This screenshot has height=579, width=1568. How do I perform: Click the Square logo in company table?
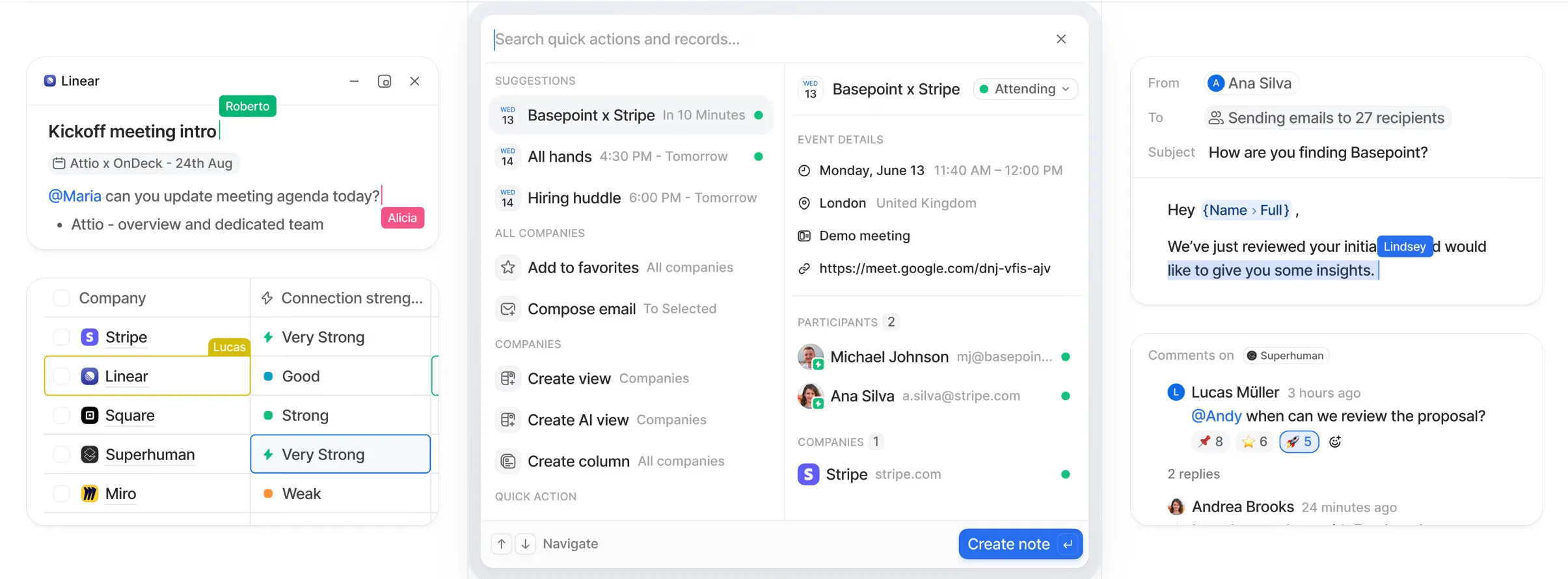(x=90, y=415)
